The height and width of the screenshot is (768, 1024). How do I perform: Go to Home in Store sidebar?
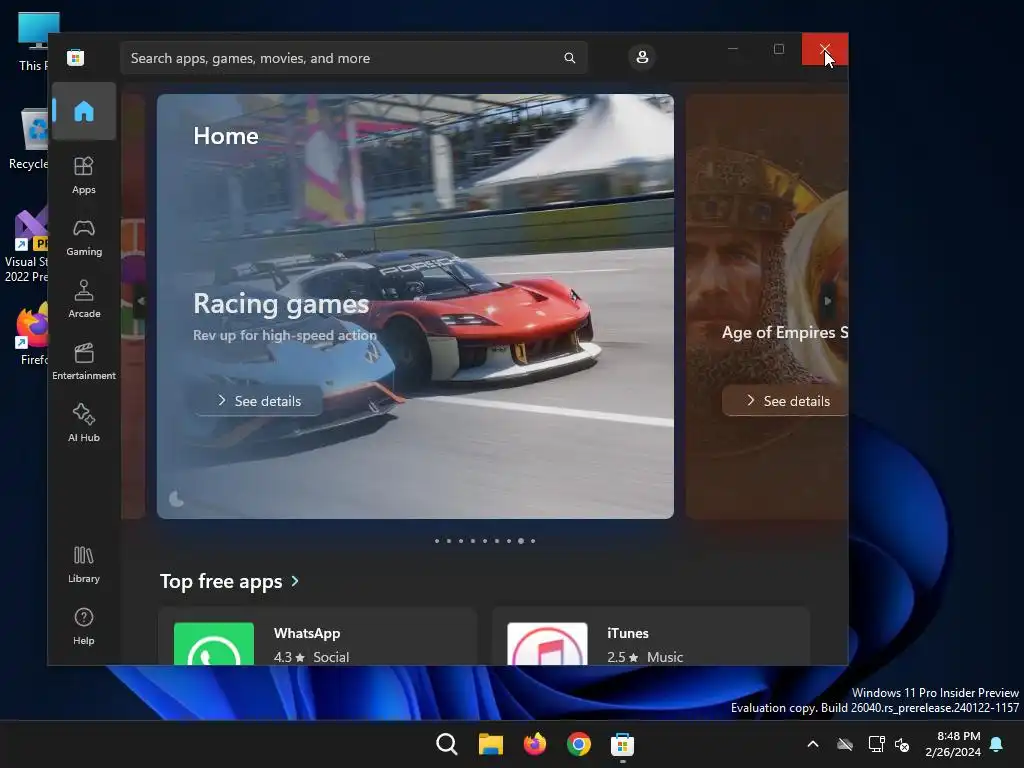(x=84, y=111)
